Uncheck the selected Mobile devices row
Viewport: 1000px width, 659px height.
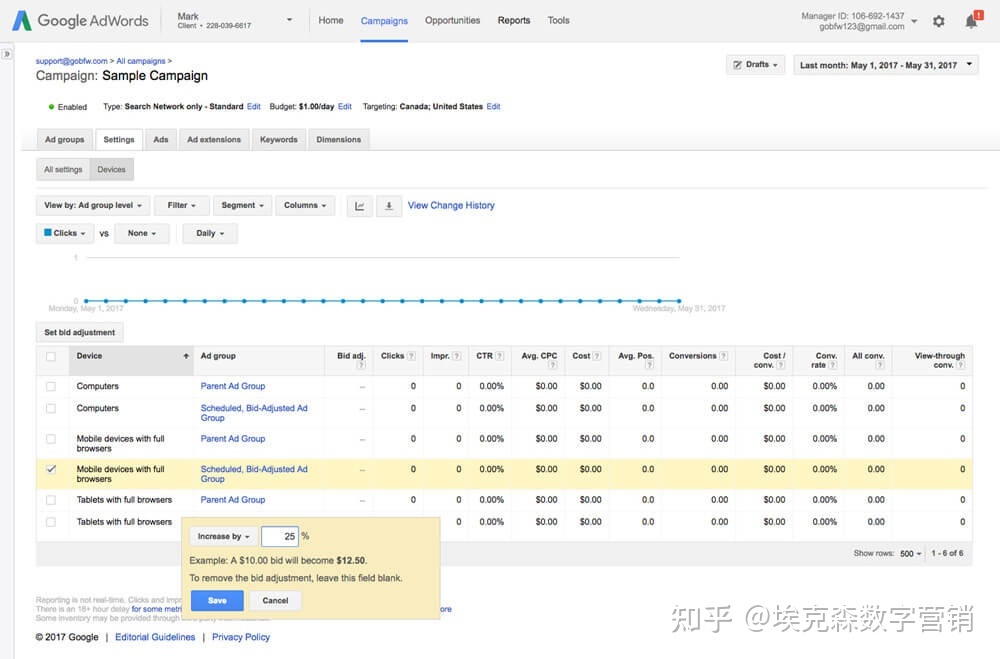click(51, 469)
